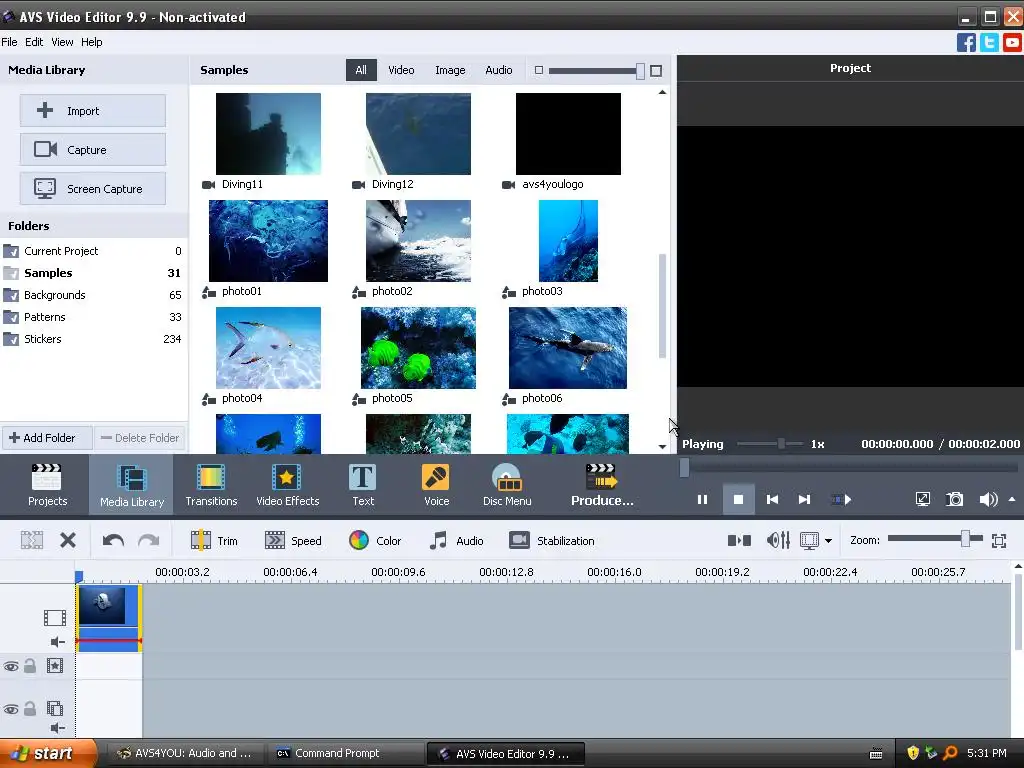1024x768 pixels.
Task: Select the Patterns folder
Action: click(93, 317)
